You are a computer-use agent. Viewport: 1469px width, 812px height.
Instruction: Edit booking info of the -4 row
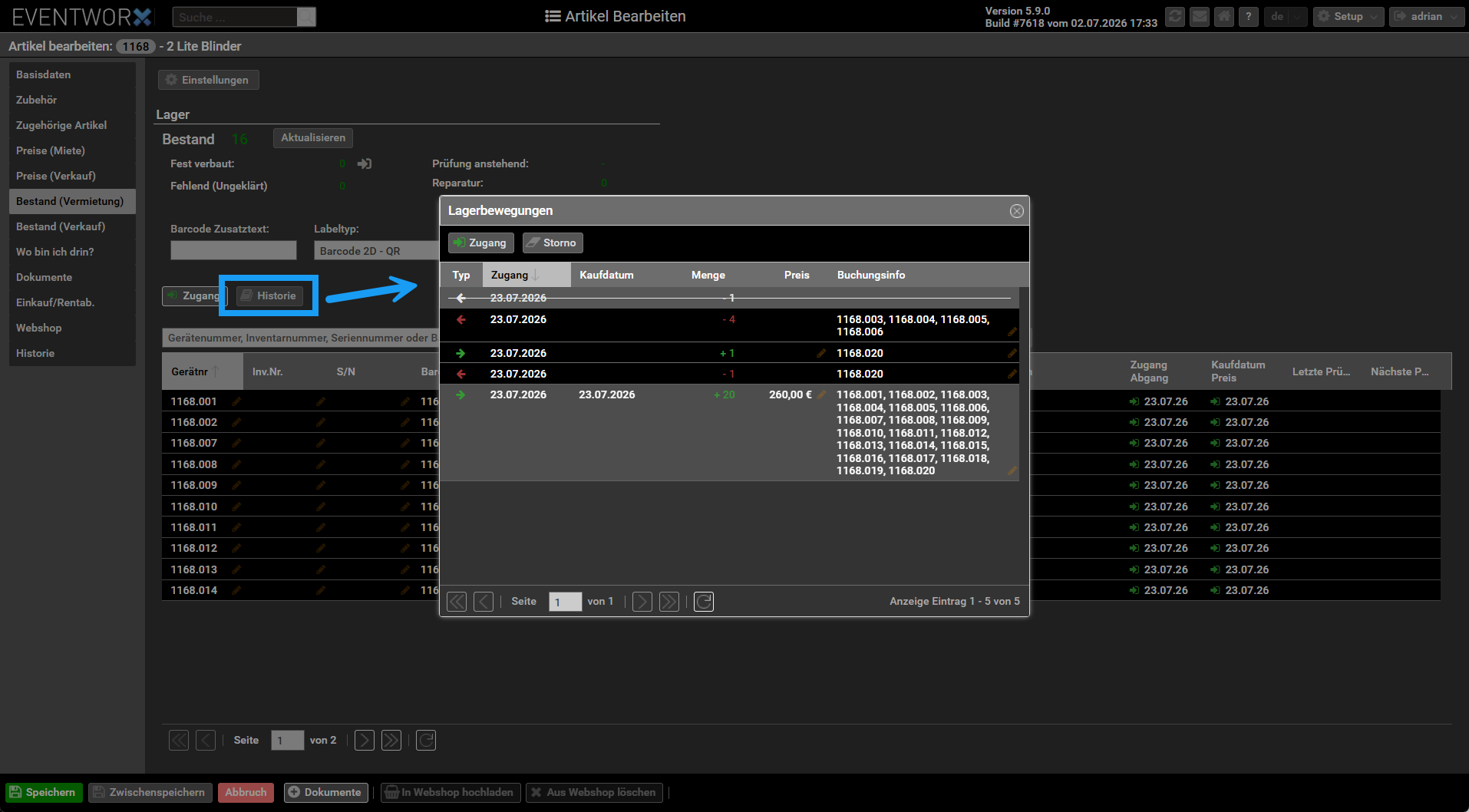(x=1012, y=332)
